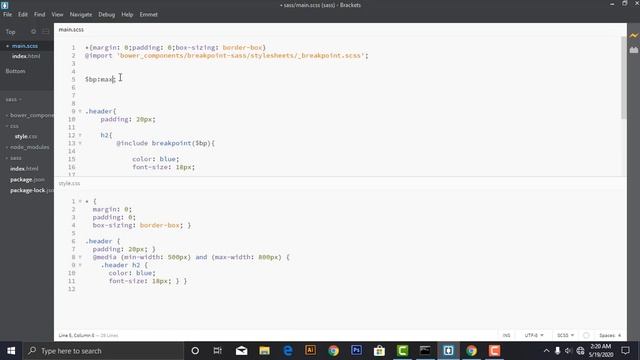Open index.html in project tree
The height and width of the screenshot is (360, 640).
tap(24, 169)
